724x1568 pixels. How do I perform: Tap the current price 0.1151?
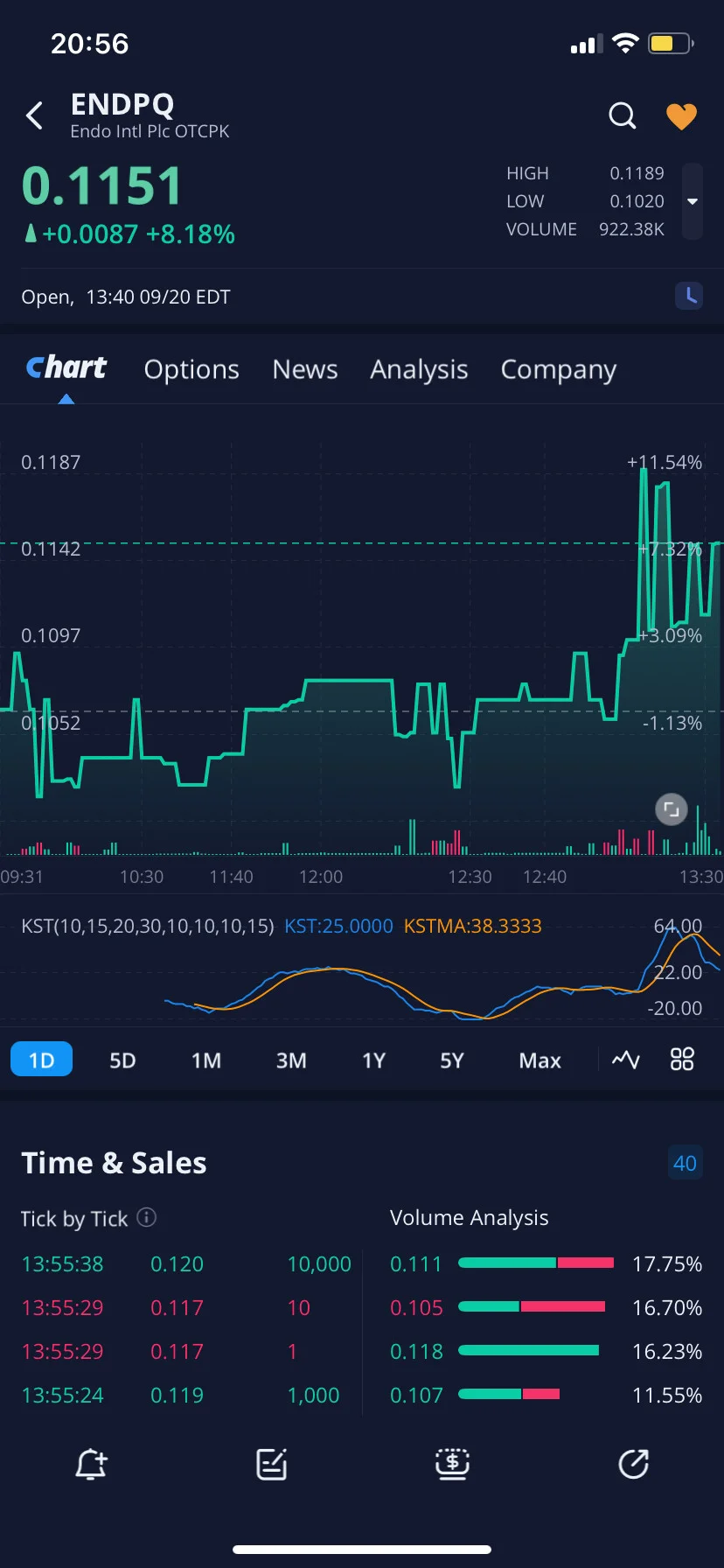[x=101, y=185]
